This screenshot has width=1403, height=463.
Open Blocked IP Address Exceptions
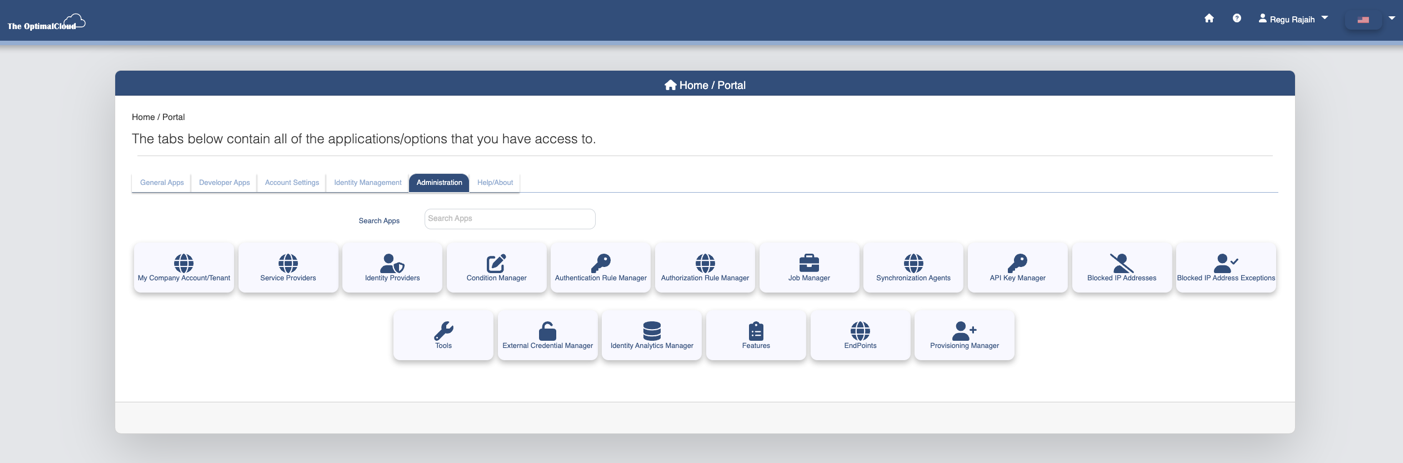[x=1226, y=268]
